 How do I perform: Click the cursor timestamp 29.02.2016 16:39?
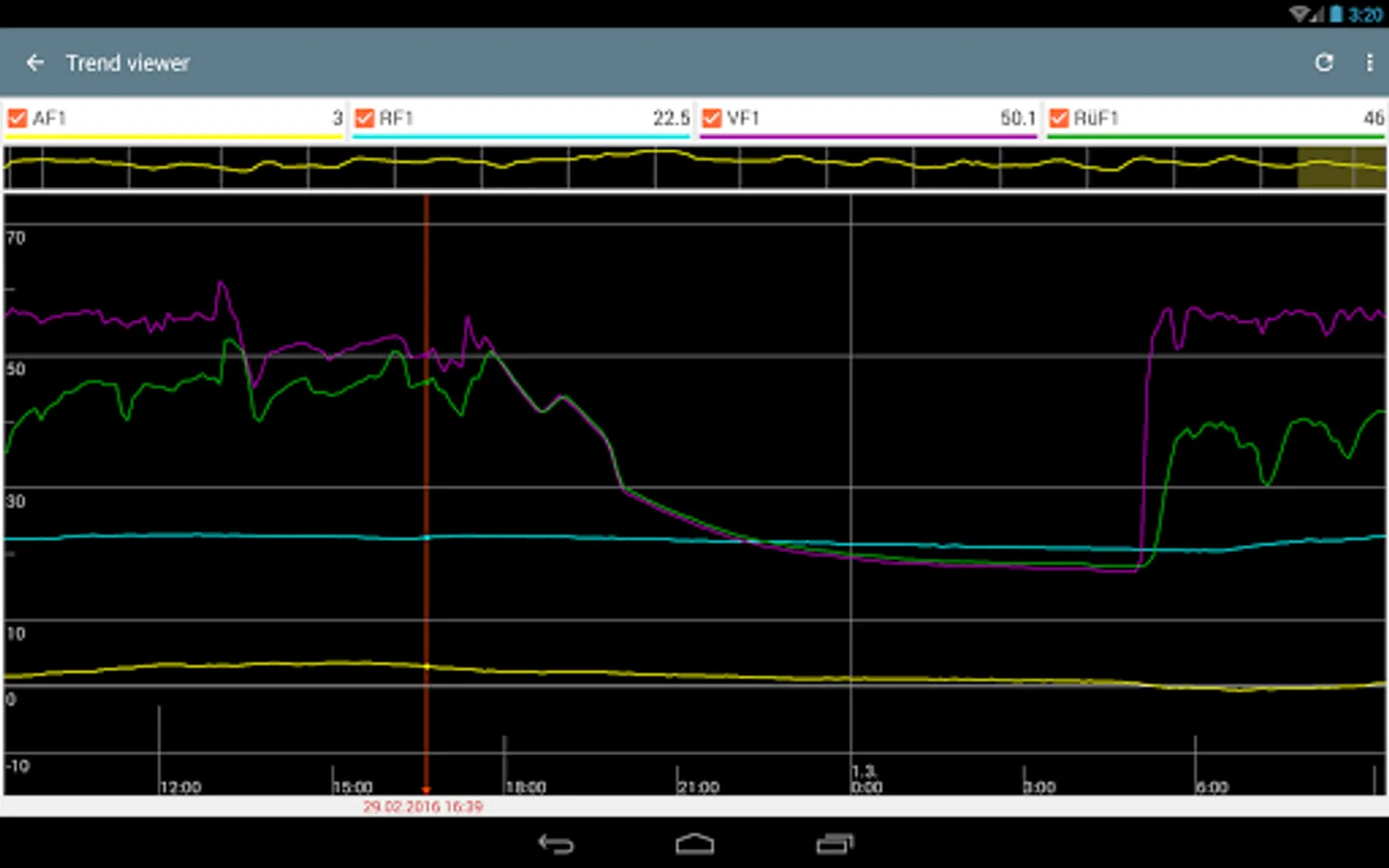coord(422,806)
